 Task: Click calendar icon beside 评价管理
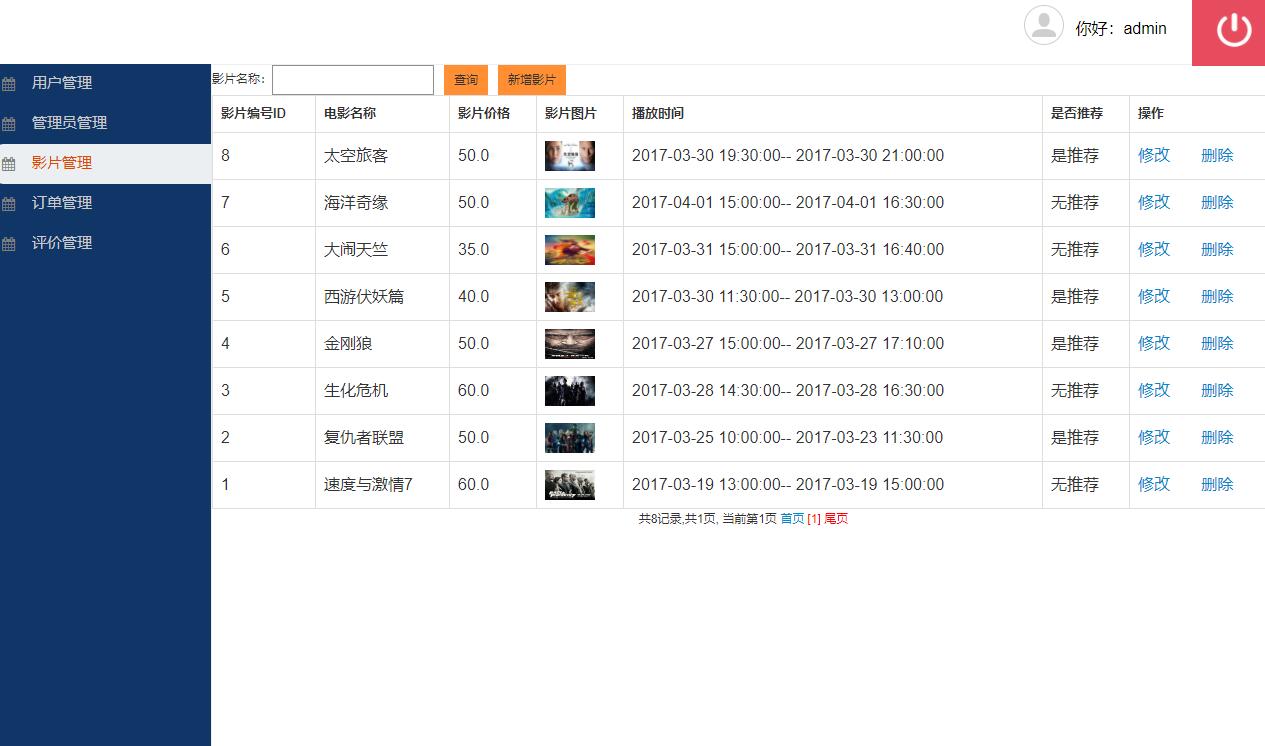tap(9, 244)
